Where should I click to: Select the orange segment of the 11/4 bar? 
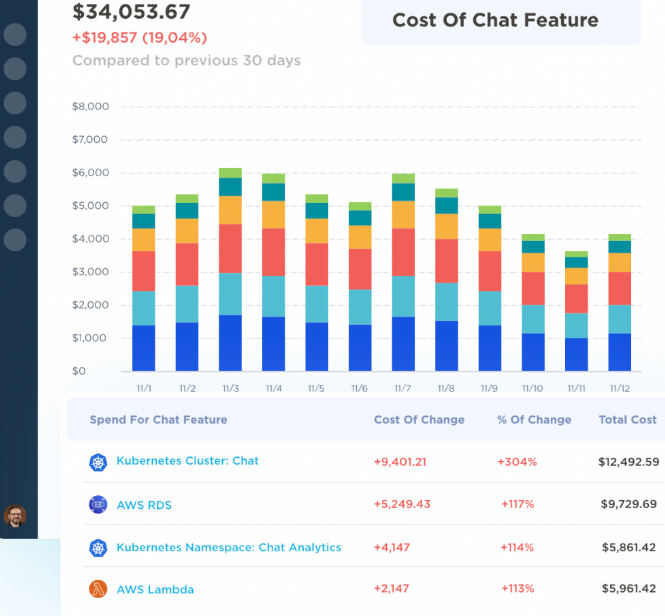pyautogui.click(x=273, y=214)
